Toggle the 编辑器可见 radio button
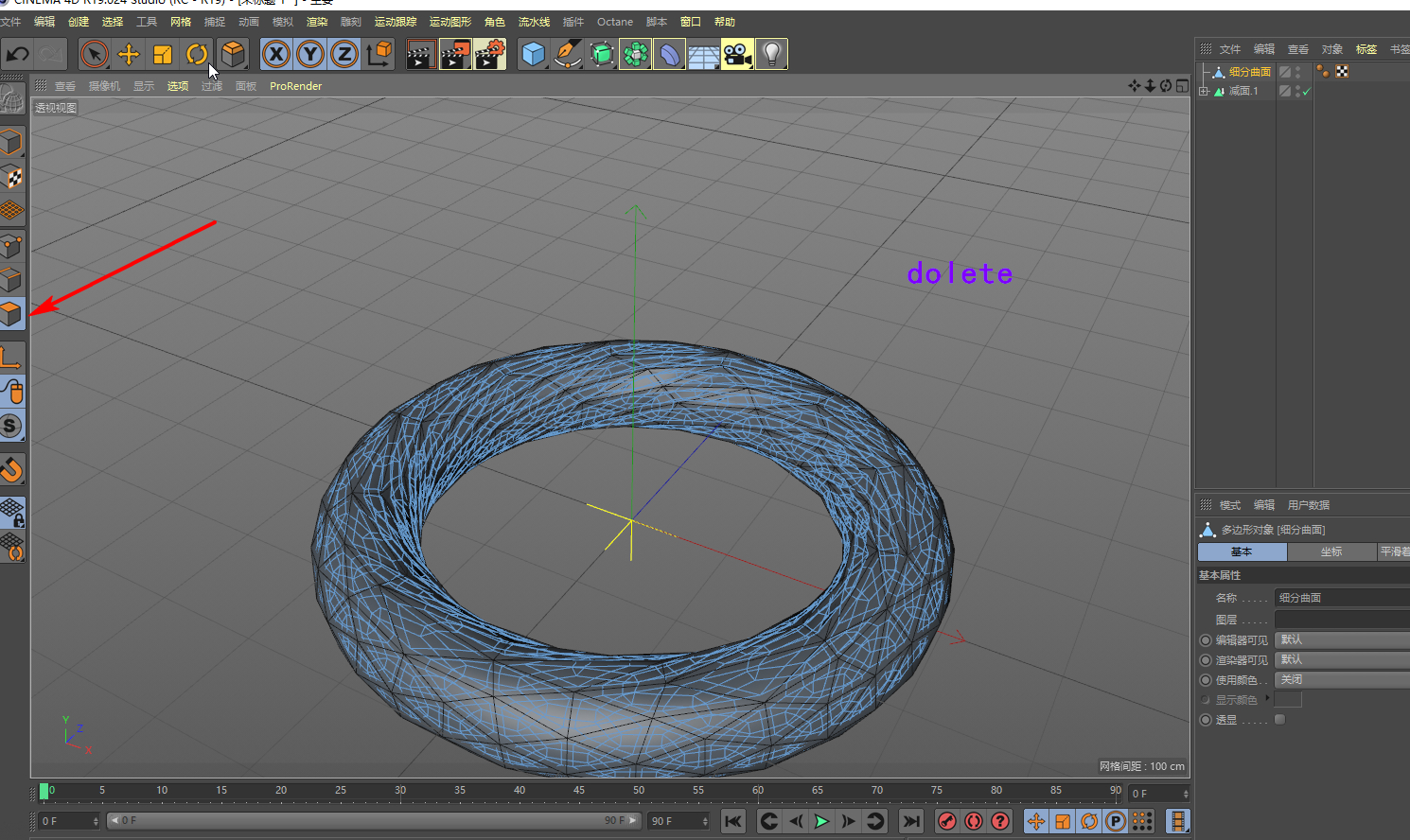 [1206, 640]
